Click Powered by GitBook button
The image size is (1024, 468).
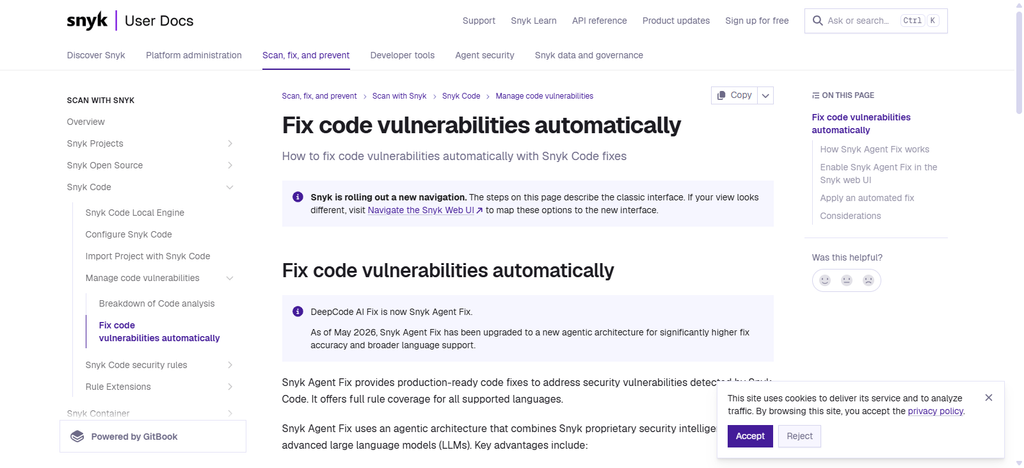[153, 437]
